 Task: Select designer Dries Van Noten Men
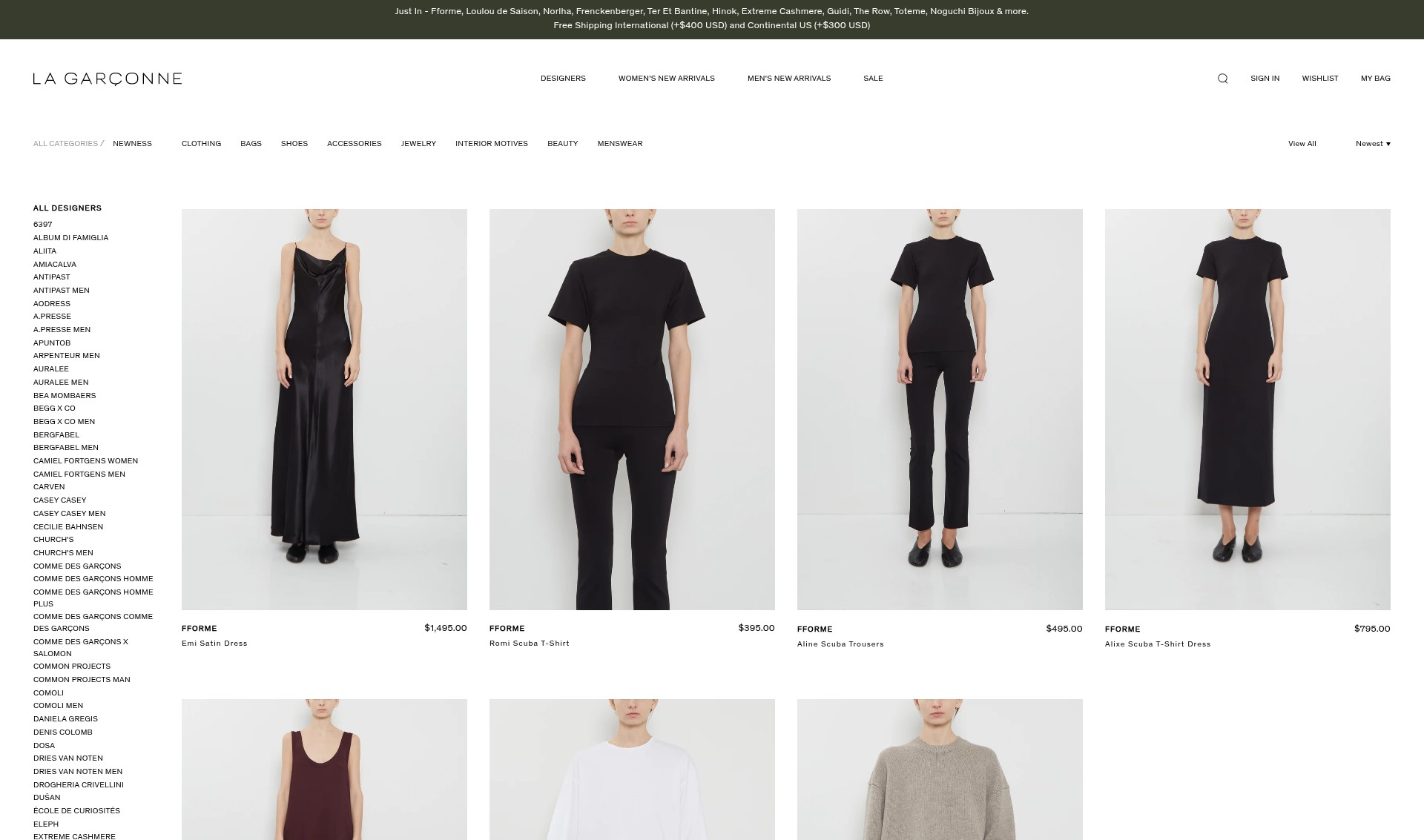(x=78, y=772)
